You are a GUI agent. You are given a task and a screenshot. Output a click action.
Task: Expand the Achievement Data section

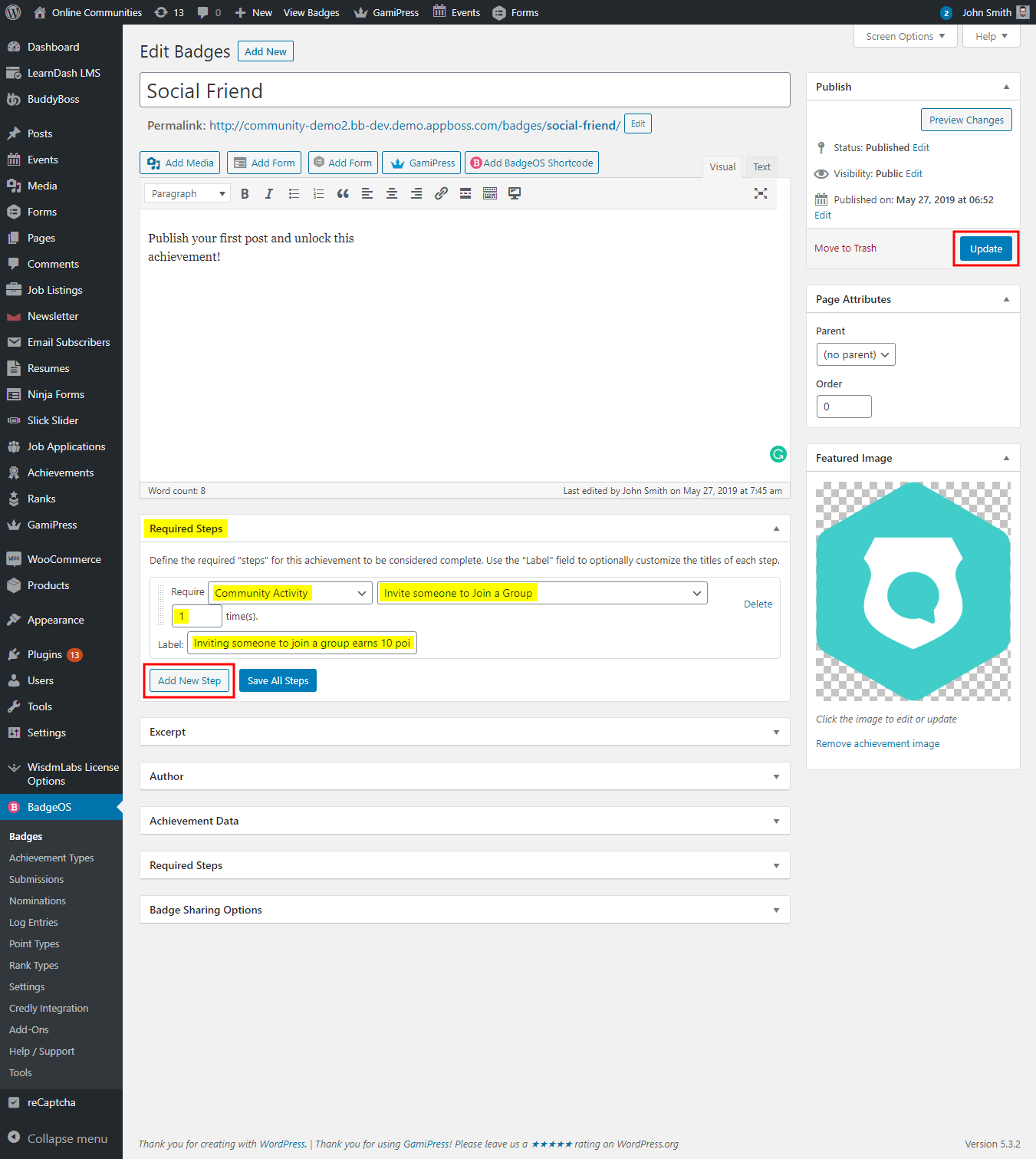(x=465, y=821)
